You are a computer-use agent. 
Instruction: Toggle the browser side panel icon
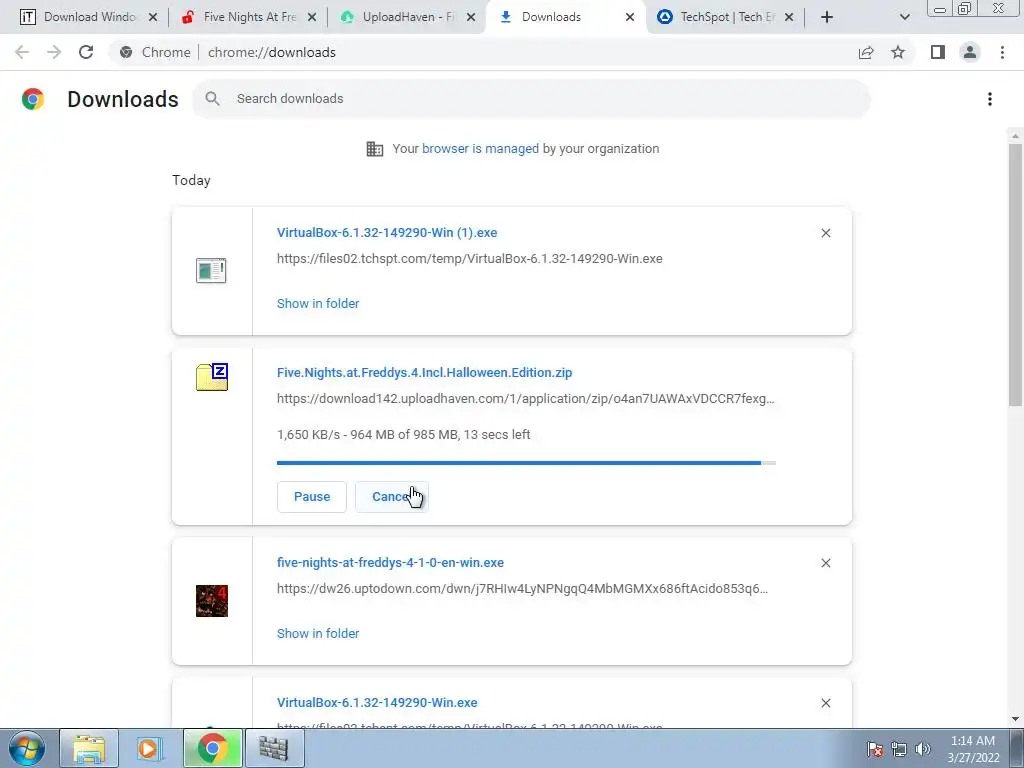938,52
